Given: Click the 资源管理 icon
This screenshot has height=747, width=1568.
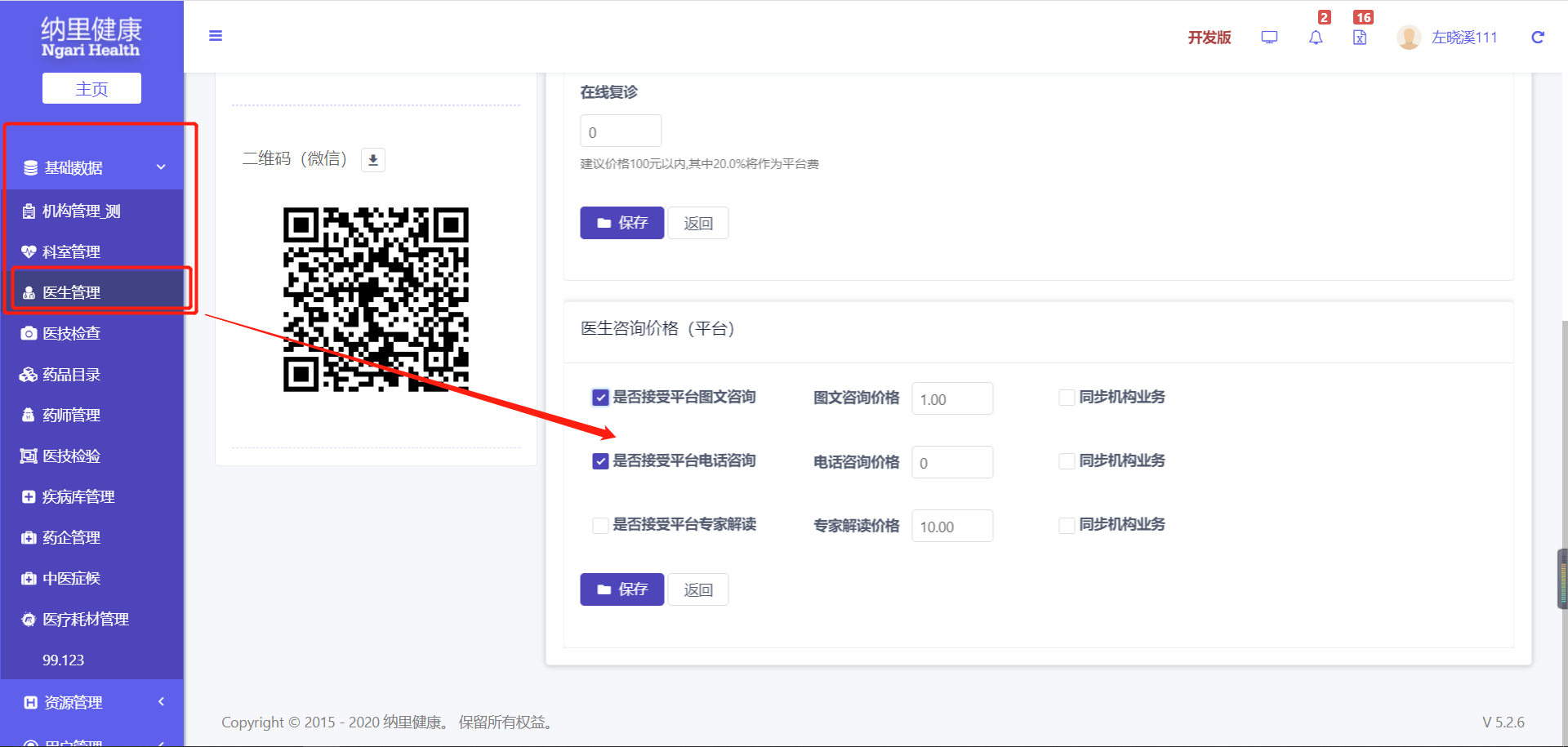Looking at the screenshot, I should coord(31,703).
